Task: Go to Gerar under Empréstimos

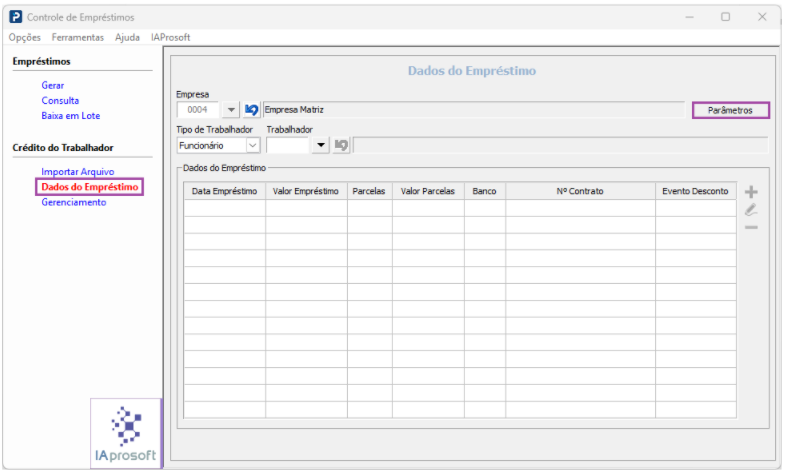Action: [53, 86]
